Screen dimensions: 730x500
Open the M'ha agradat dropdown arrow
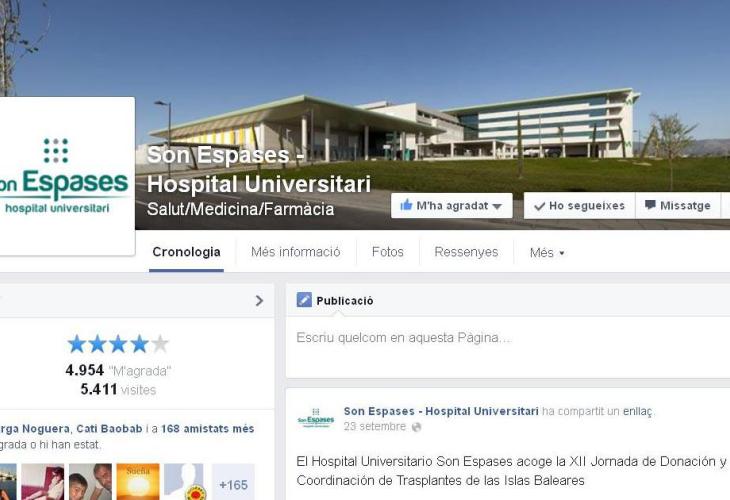click(x=497, y=206)
